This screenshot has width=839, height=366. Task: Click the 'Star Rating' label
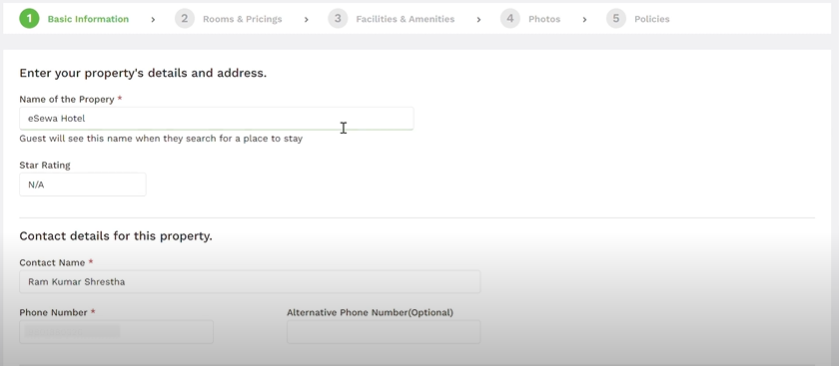[45, 165]
